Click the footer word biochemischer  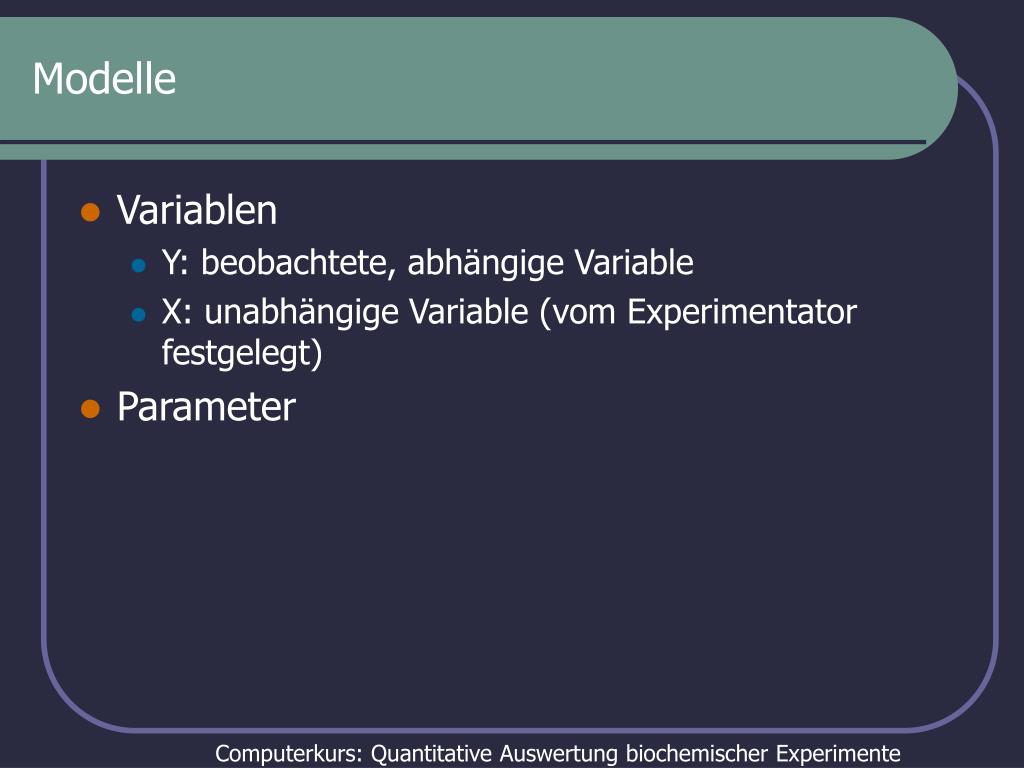pyautogui.click(x=697, y=754)
